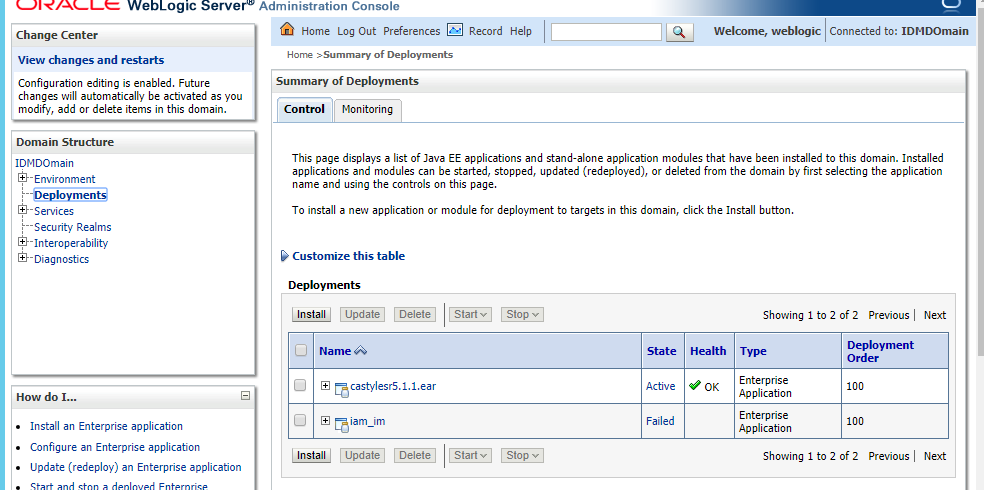This screenshot has height=490, width=984.
Task: Open Help from the toolbar
Action: pos(521,31)
